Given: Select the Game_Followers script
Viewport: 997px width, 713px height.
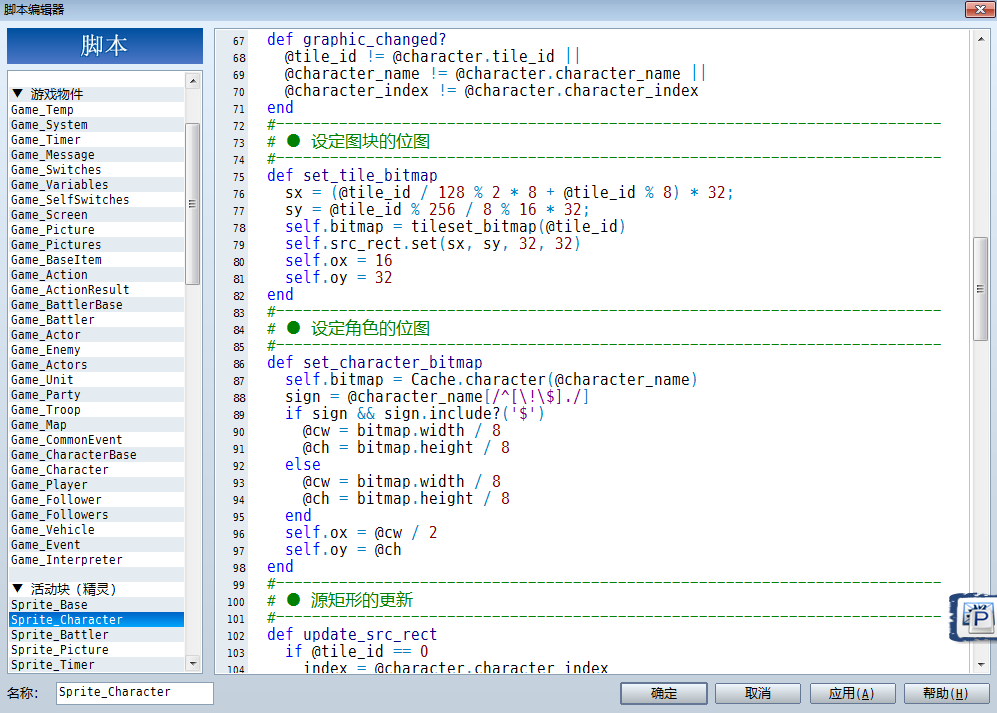Looking at the screenshot, I should 97,515.
